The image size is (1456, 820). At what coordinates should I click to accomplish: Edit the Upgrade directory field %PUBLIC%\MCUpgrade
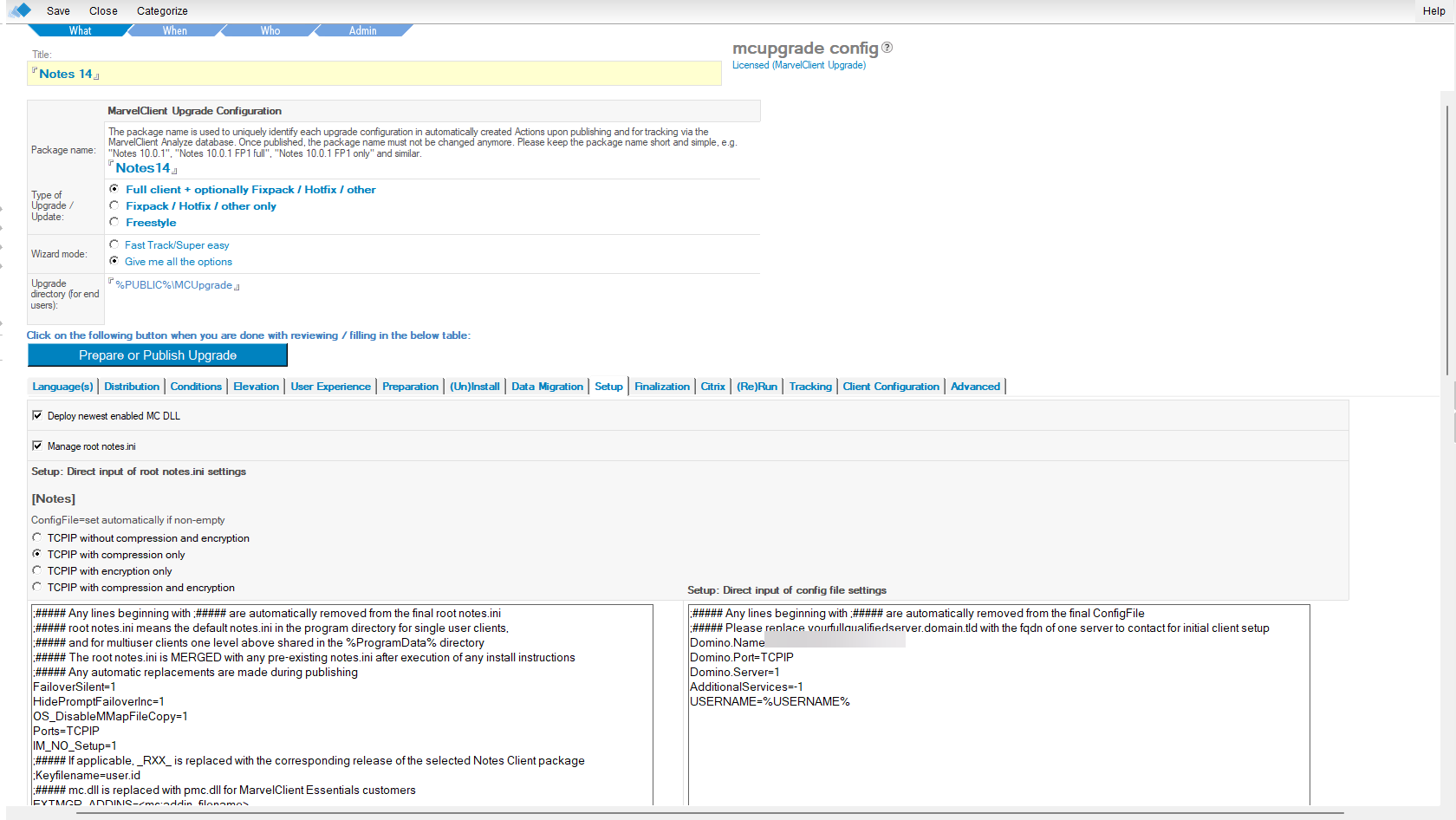(x=174, y=285)
